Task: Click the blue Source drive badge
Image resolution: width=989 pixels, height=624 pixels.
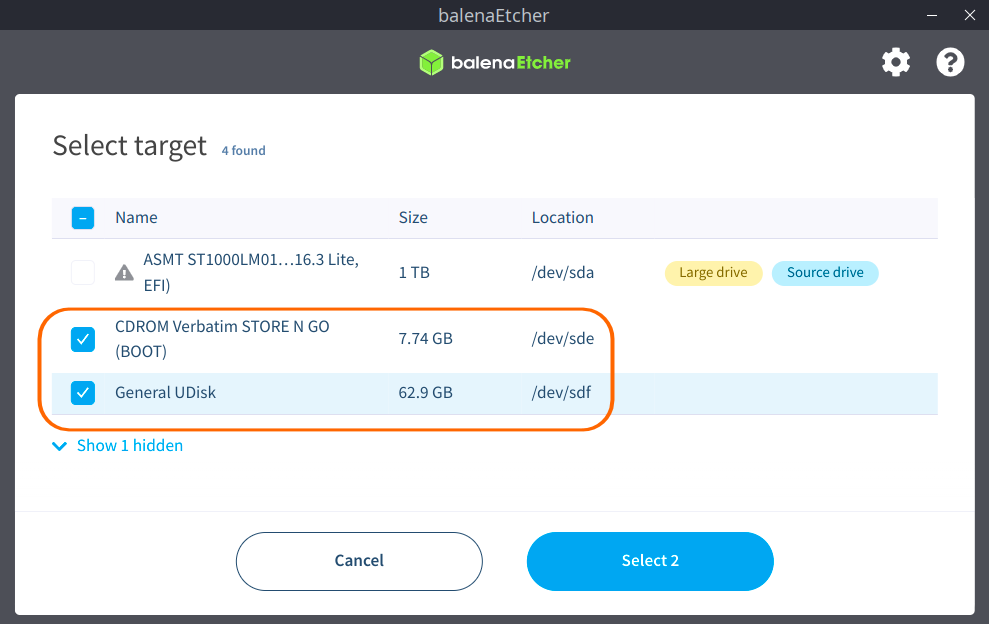Action: [x=825, y=273]
